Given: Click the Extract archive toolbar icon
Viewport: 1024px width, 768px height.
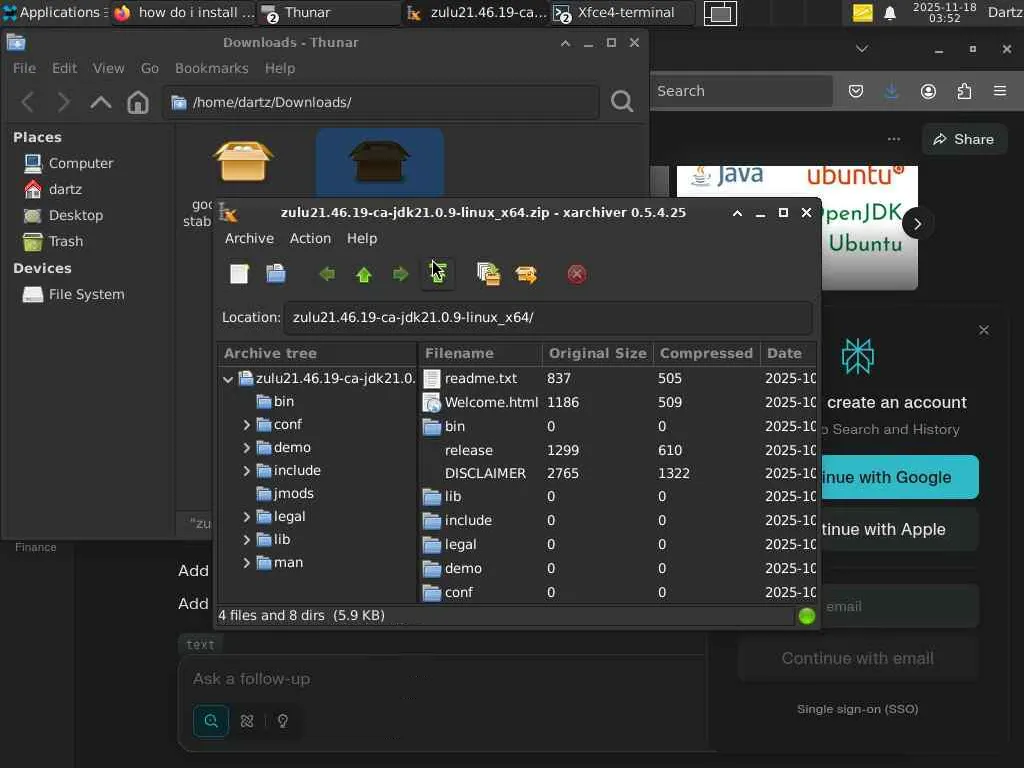Looking at the screenshot, I should [526, 274].
